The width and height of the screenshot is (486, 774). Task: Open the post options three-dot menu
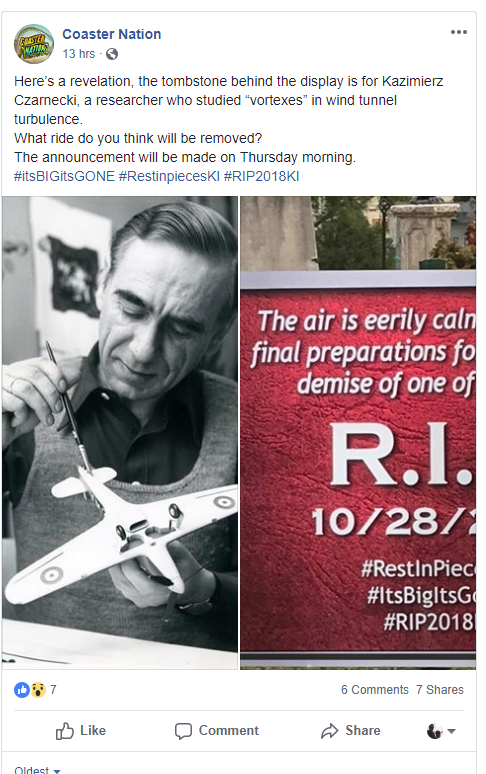458,32
